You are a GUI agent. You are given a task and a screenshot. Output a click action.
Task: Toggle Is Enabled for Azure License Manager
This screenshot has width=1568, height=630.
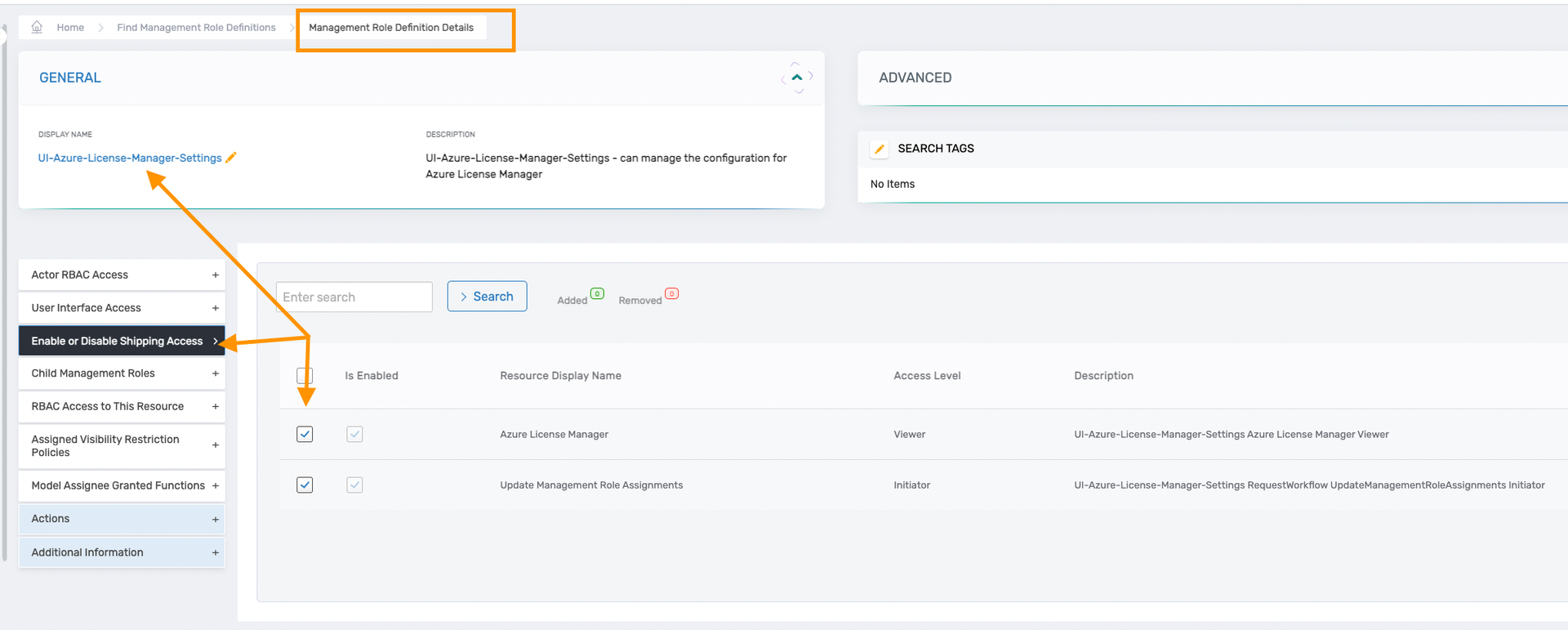[x=354, y=434]
